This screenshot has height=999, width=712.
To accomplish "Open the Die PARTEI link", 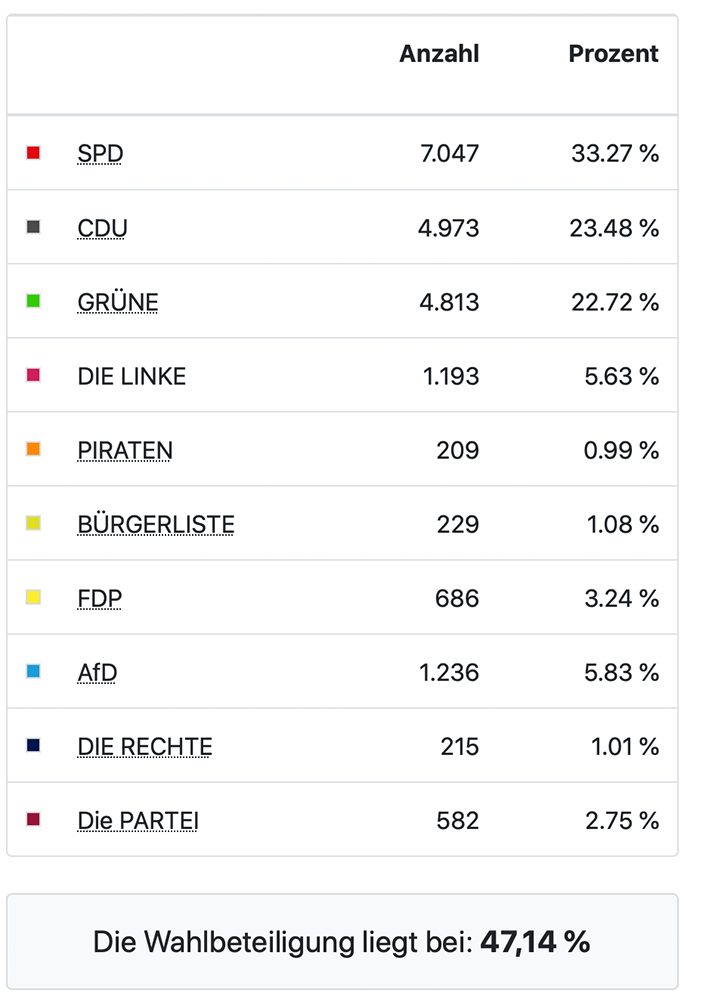I will [138, 820].
